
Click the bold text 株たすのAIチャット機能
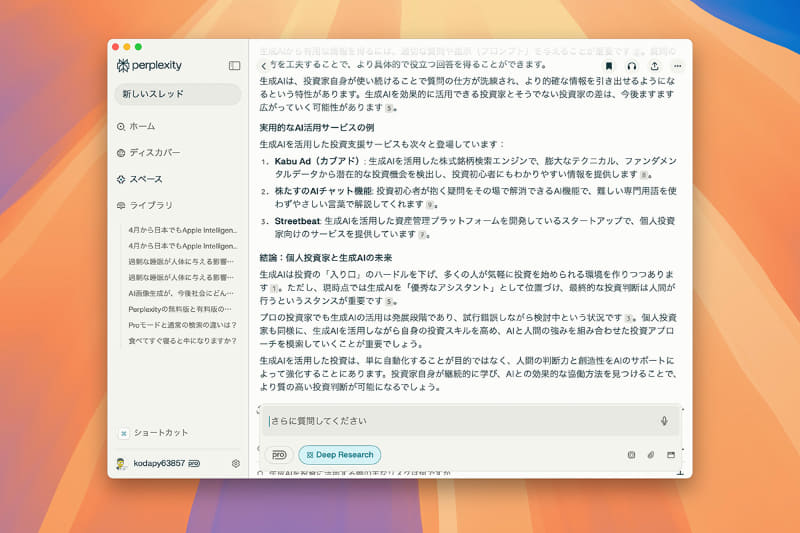(x=323, y=191)
